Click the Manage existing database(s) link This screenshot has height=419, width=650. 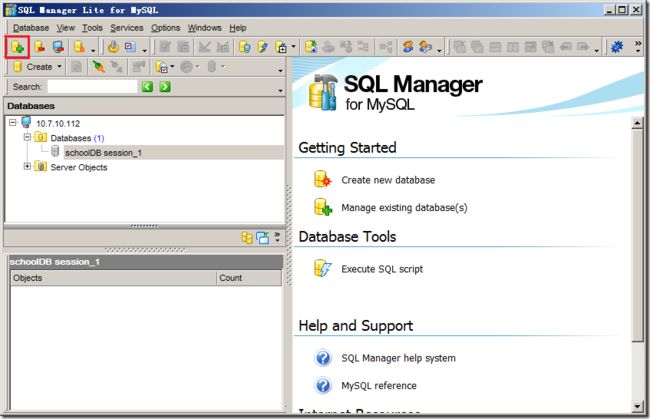pyautogui.click(x=404, y=207)
